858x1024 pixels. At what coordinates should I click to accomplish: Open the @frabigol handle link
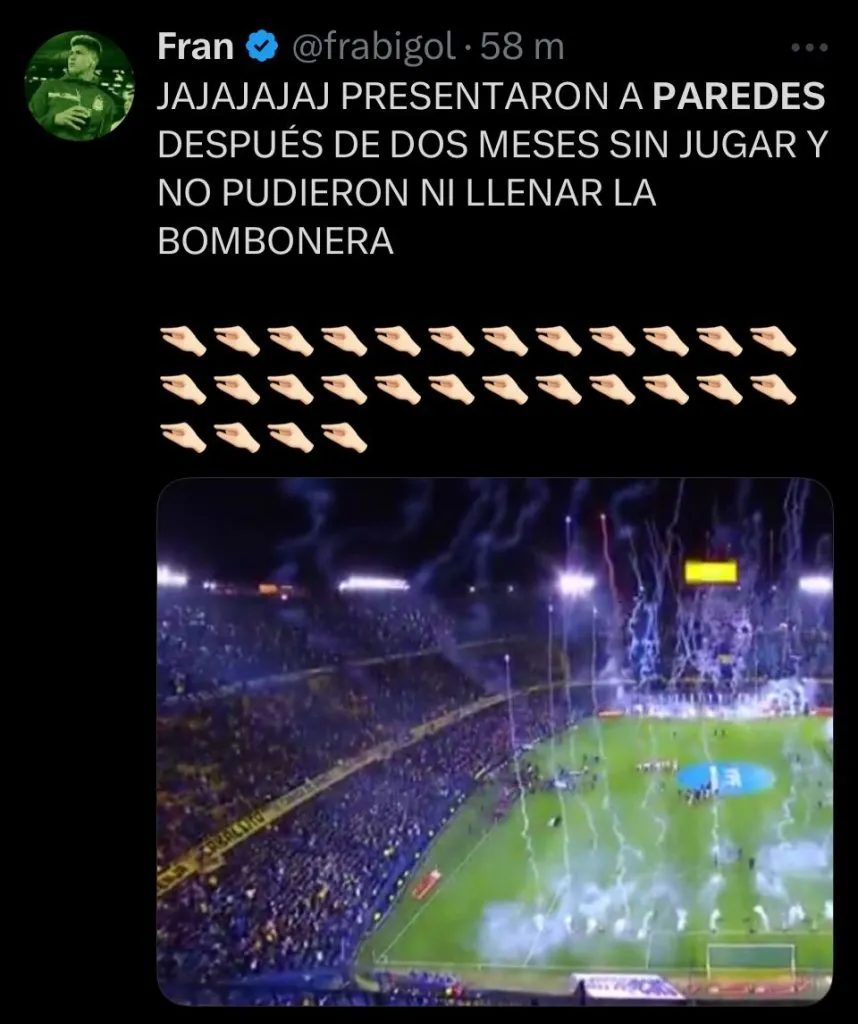(373, 48)
